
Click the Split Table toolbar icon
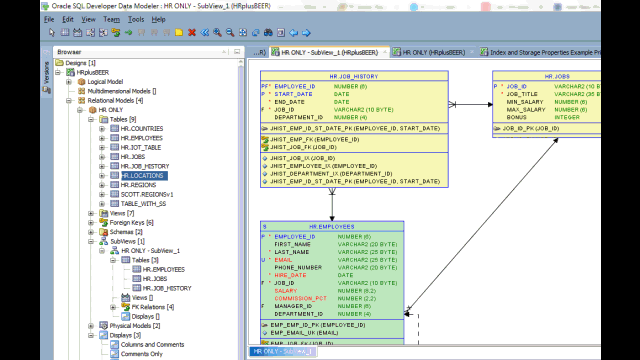coord(90,33)
